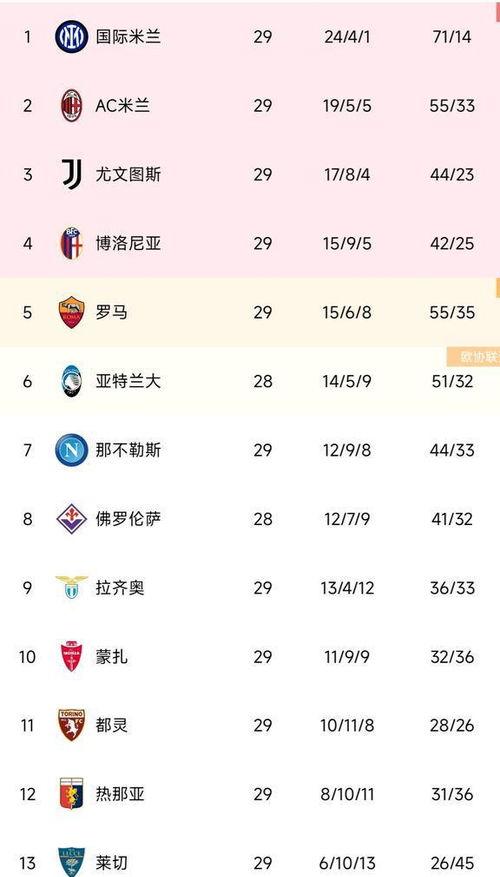Viewport: 500px width, 877px height.
Task: Open the 国际米兰 team name link
Action: click(x=128, y=37)
